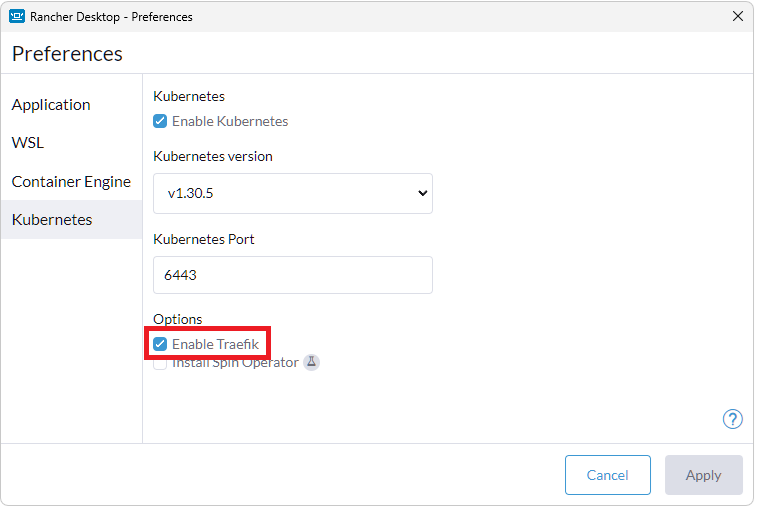Check the Install Spin Operator checkbox
Screen dimensions: 757x510
(x=160, y=363)
